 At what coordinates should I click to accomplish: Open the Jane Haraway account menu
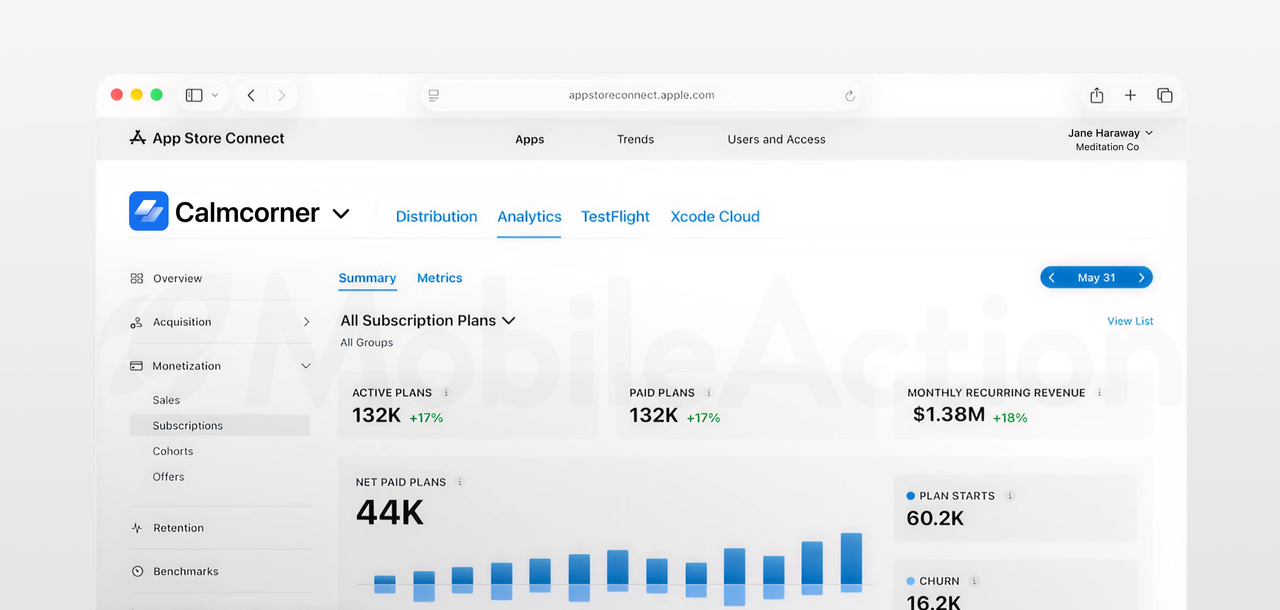point(1110,133)
